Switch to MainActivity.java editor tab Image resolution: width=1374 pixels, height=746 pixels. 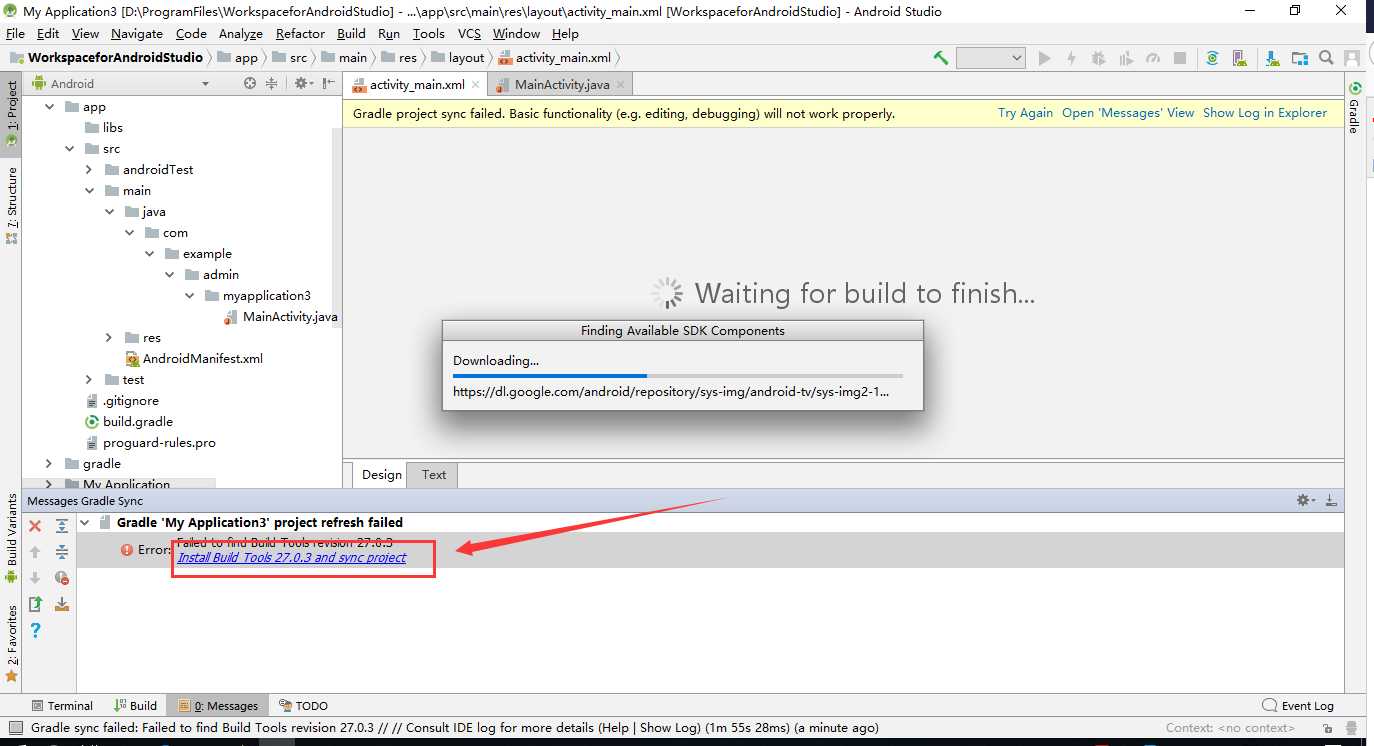pyautogui.click(x=561, y=85)
